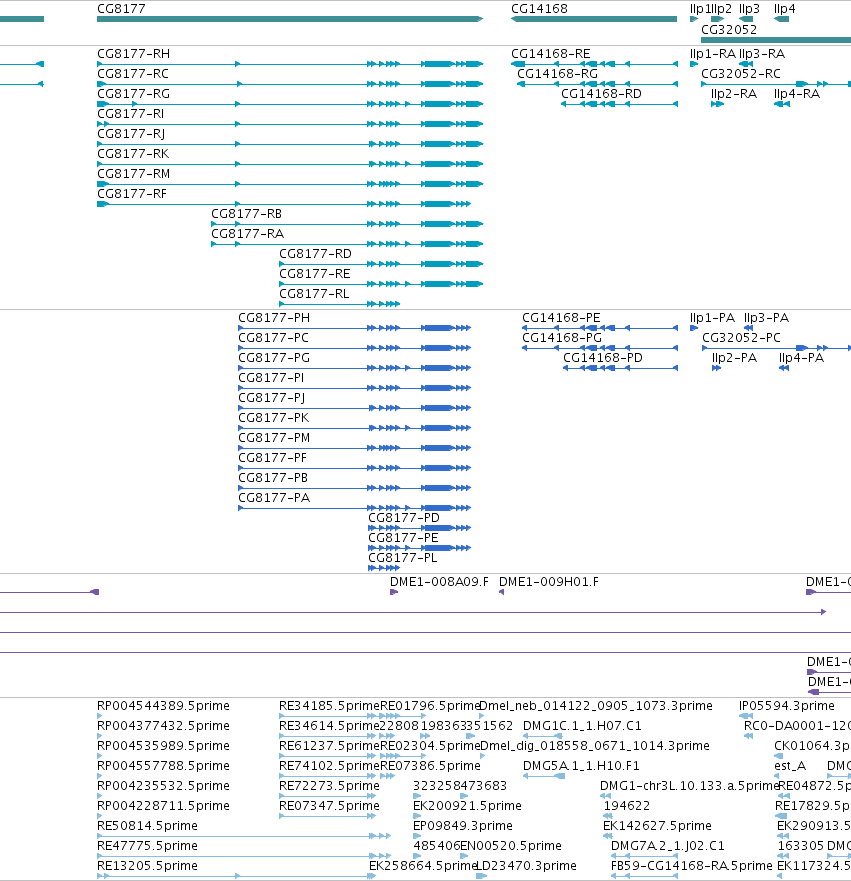Click the Ilp3 gene label

coord(749,9)
